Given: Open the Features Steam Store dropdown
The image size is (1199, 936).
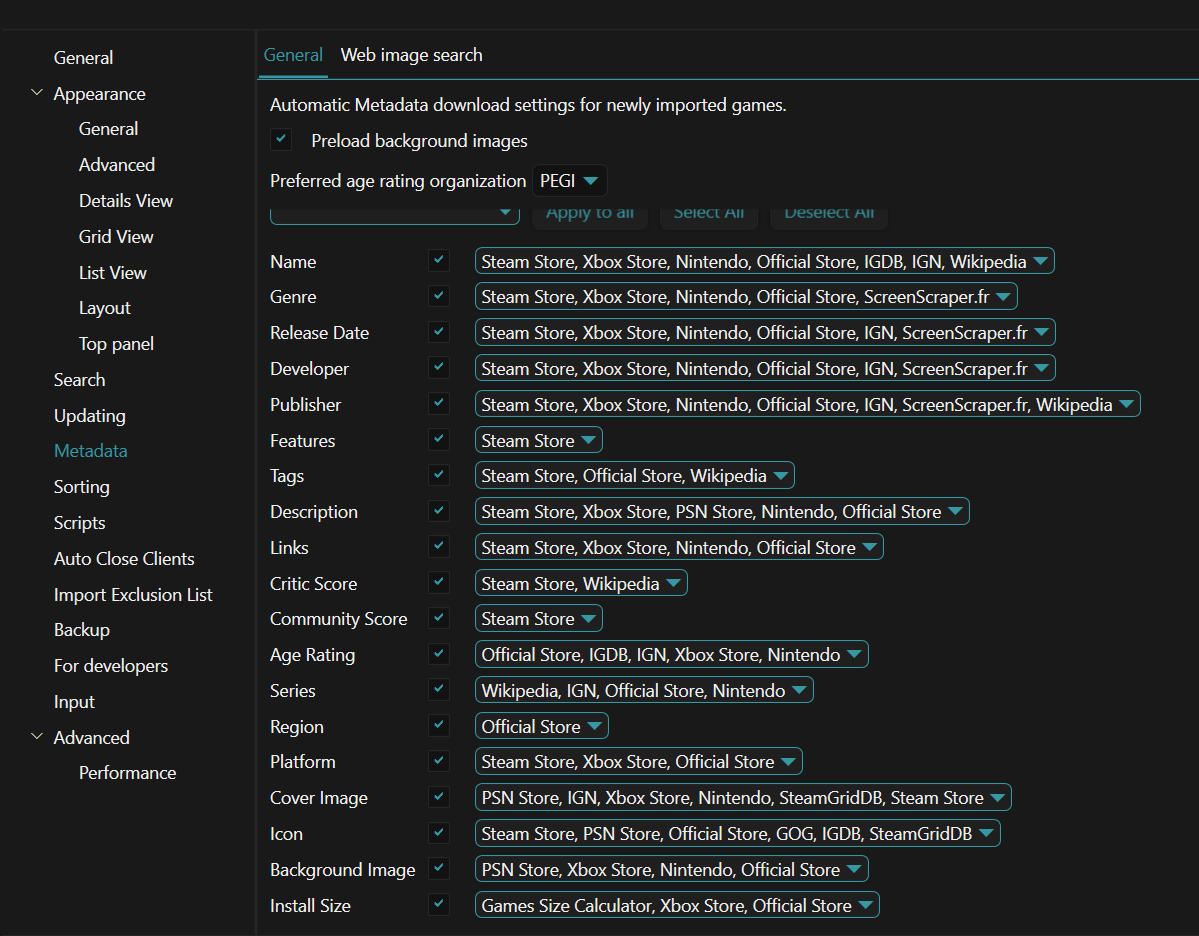Looking at the screenshot, I should pos(538,440).
